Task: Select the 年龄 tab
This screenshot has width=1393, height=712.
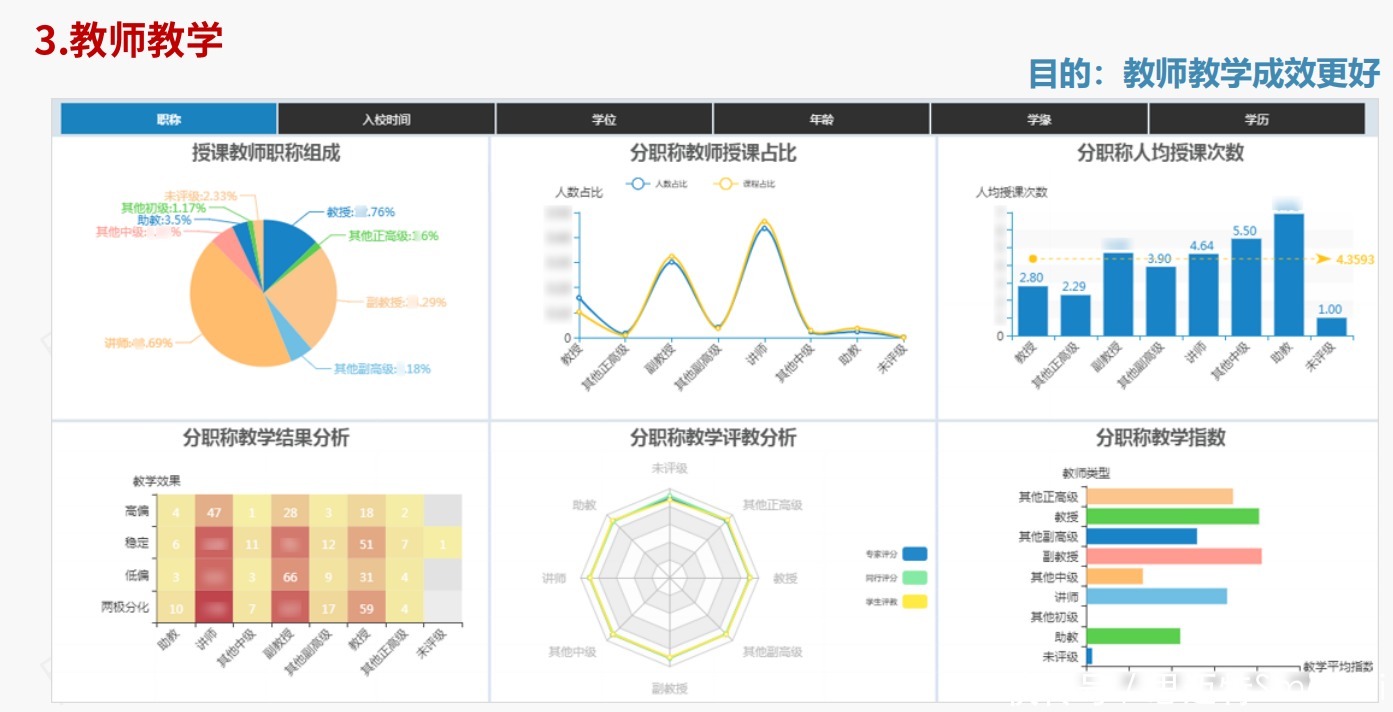Action: point(820,118)
